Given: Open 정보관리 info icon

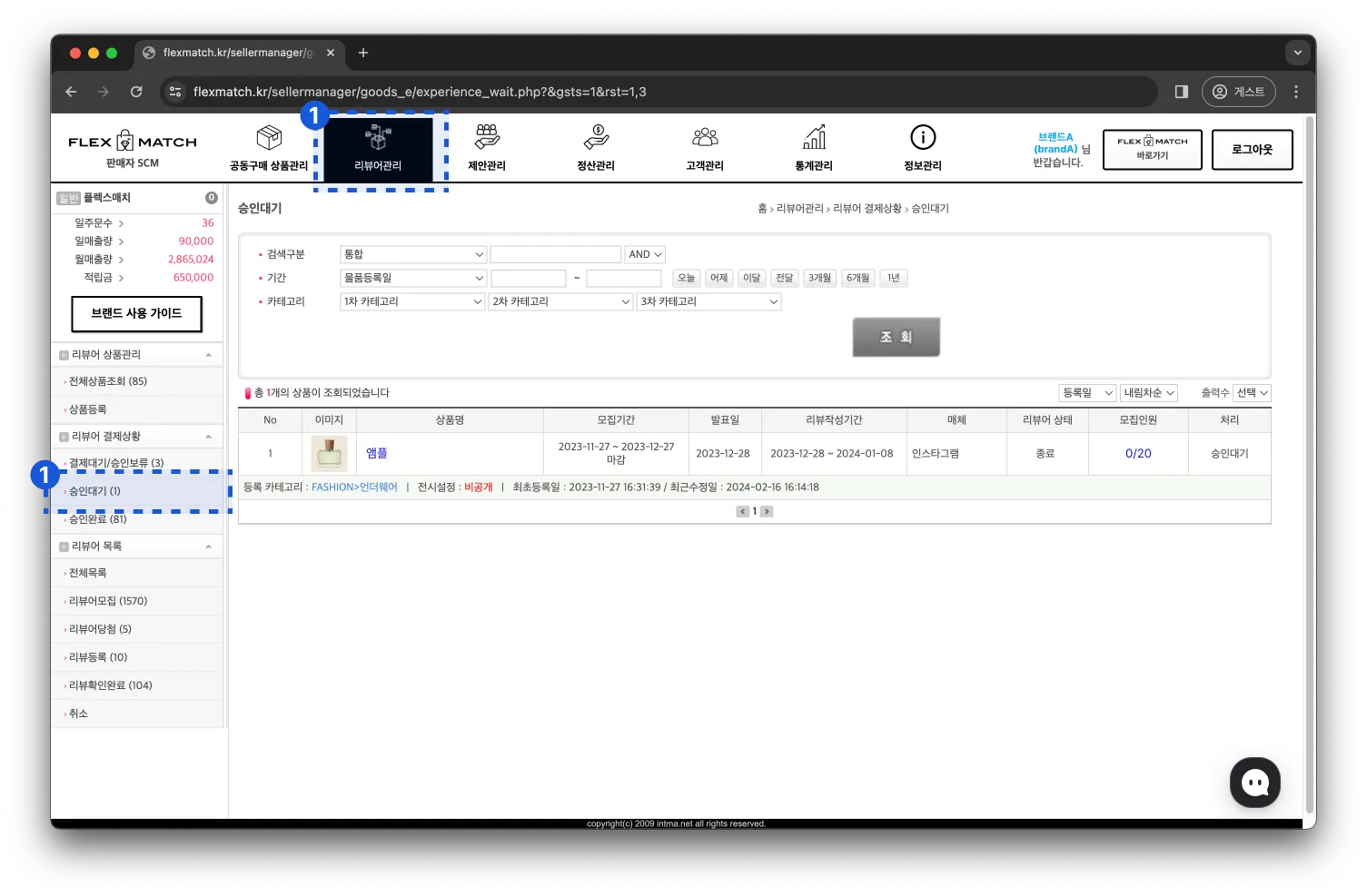Looking at the screenshot, I should coord(923,137).
